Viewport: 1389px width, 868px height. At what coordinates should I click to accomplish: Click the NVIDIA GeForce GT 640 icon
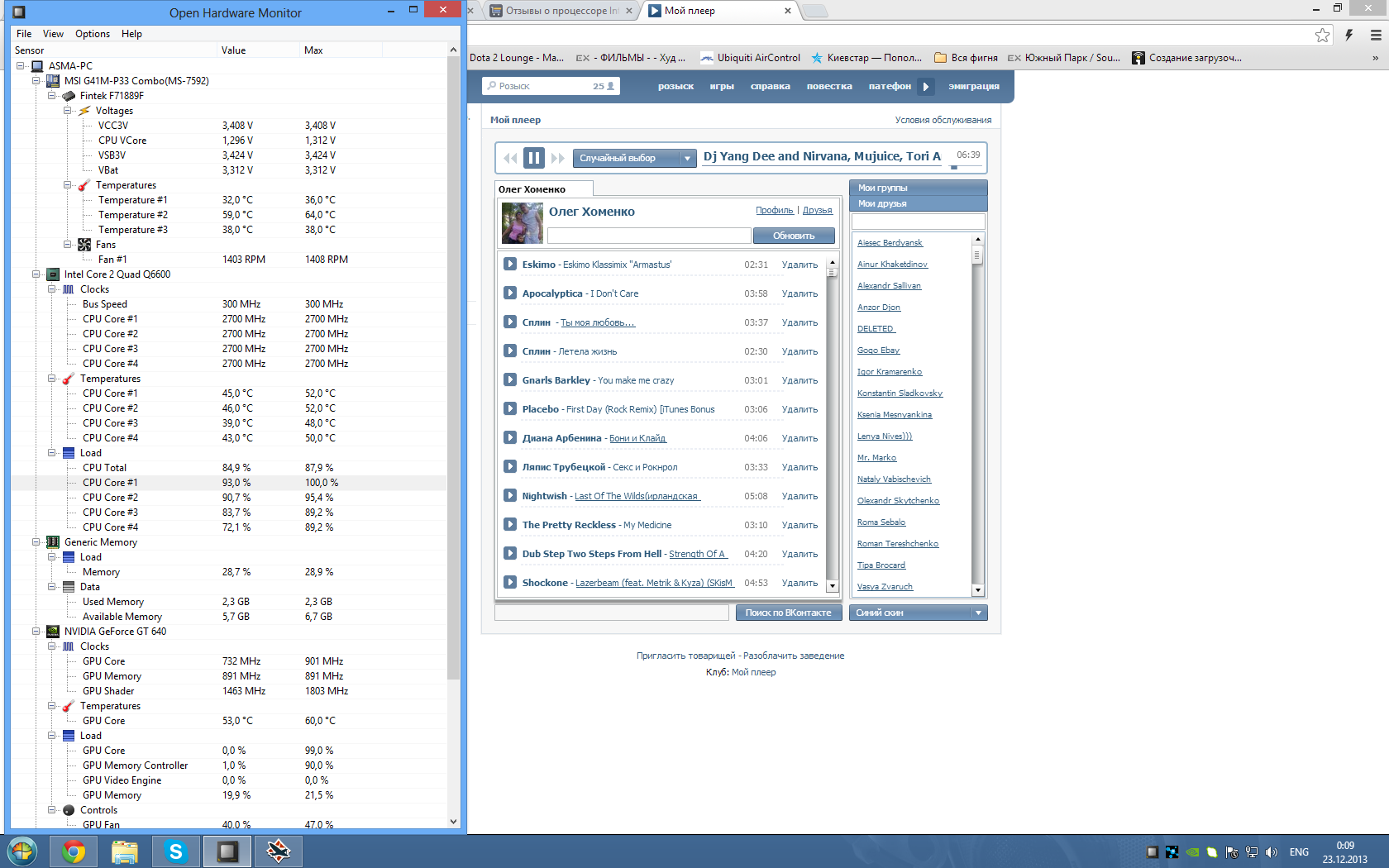(53, 632)
